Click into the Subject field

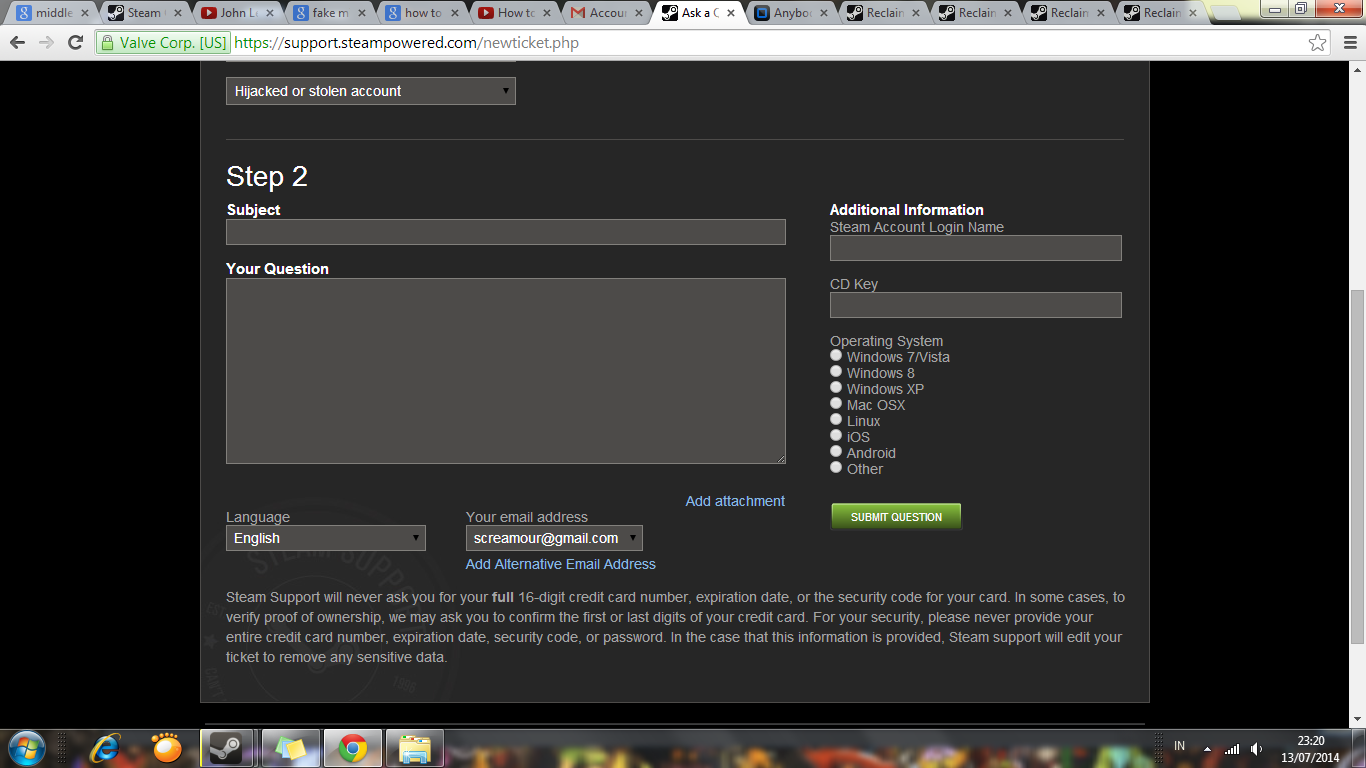pyautogui.click(x=506, y=232)
